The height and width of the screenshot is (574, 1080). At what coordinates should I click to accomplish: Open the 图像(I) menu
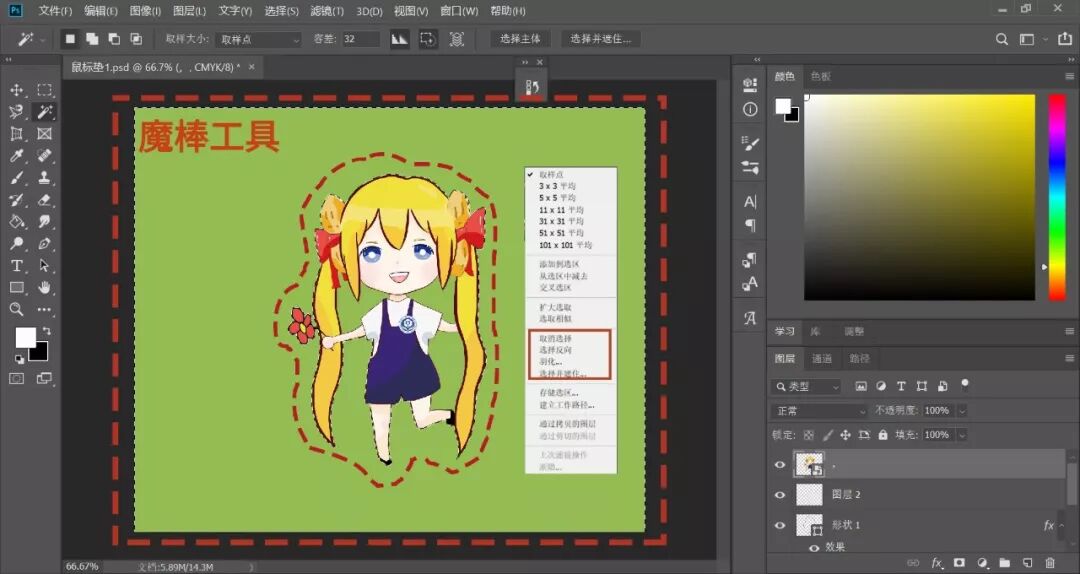(x=145, y=11)
